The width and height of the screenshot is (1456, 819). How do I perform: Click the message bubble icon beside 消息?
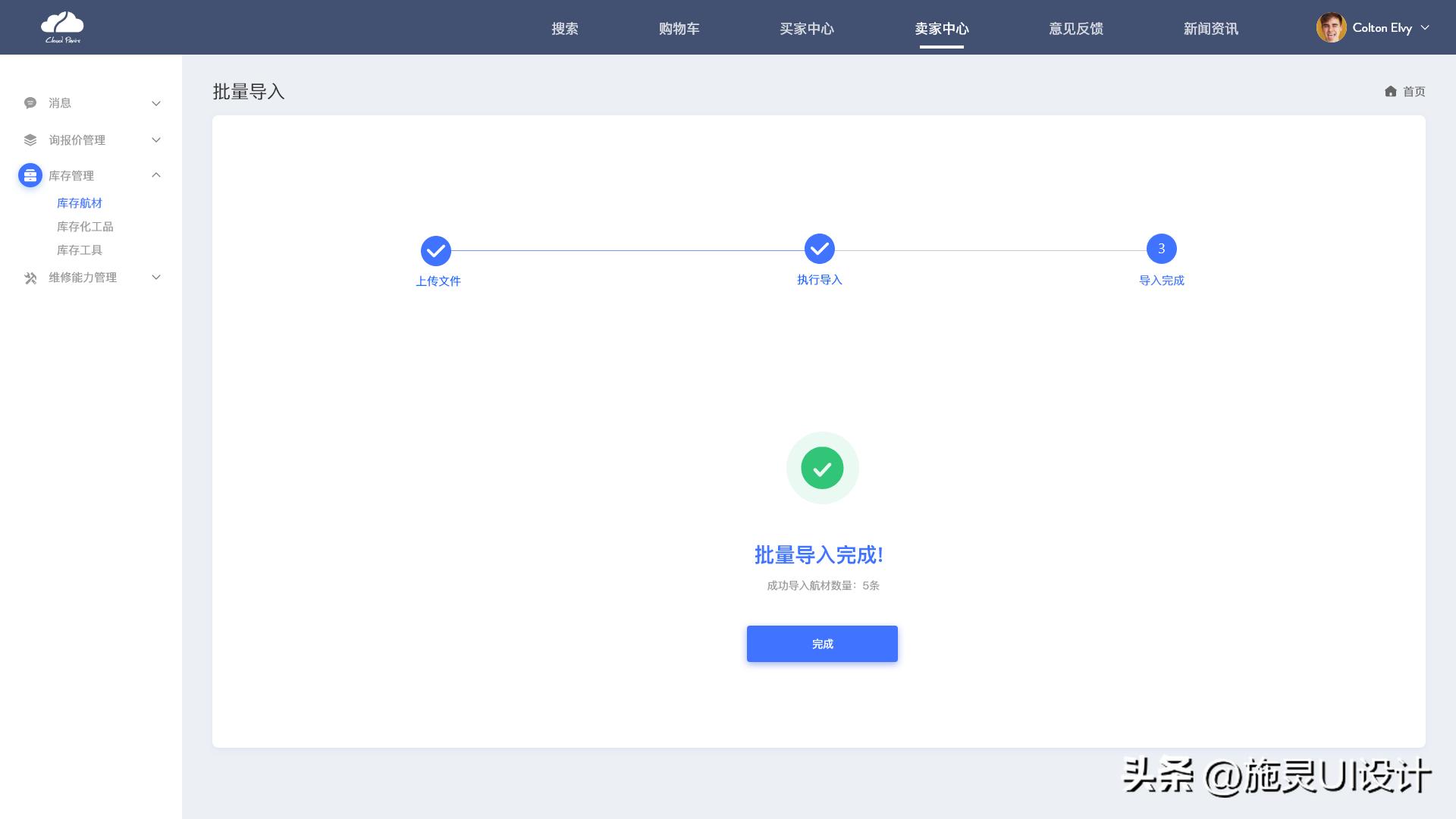30,103
